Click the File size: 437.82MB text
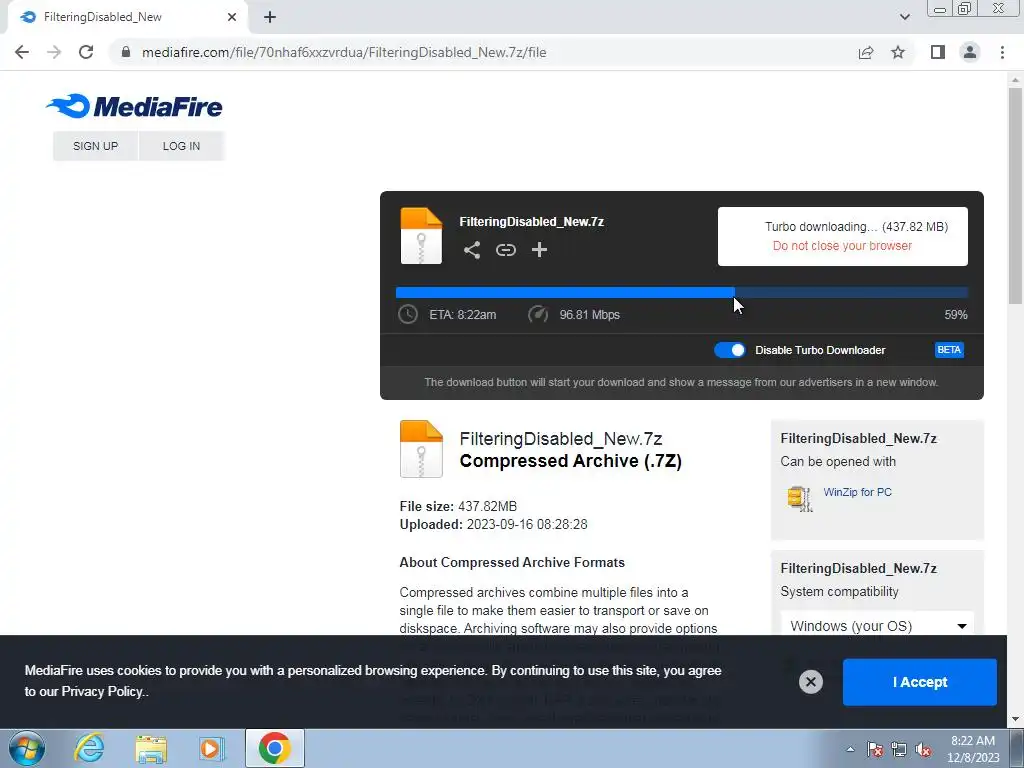 [458, 506]
